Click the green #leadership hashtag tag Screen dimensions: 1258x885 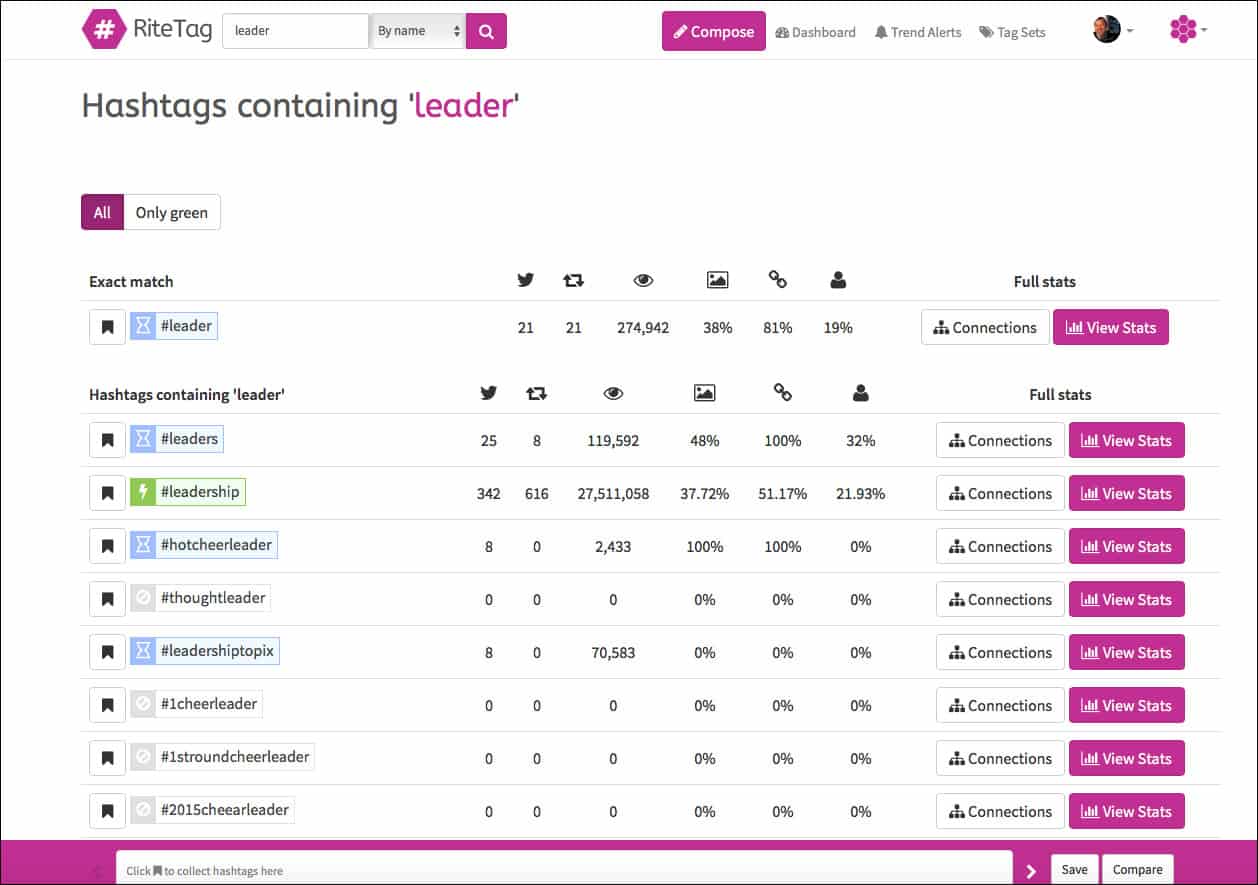point(187,491)
